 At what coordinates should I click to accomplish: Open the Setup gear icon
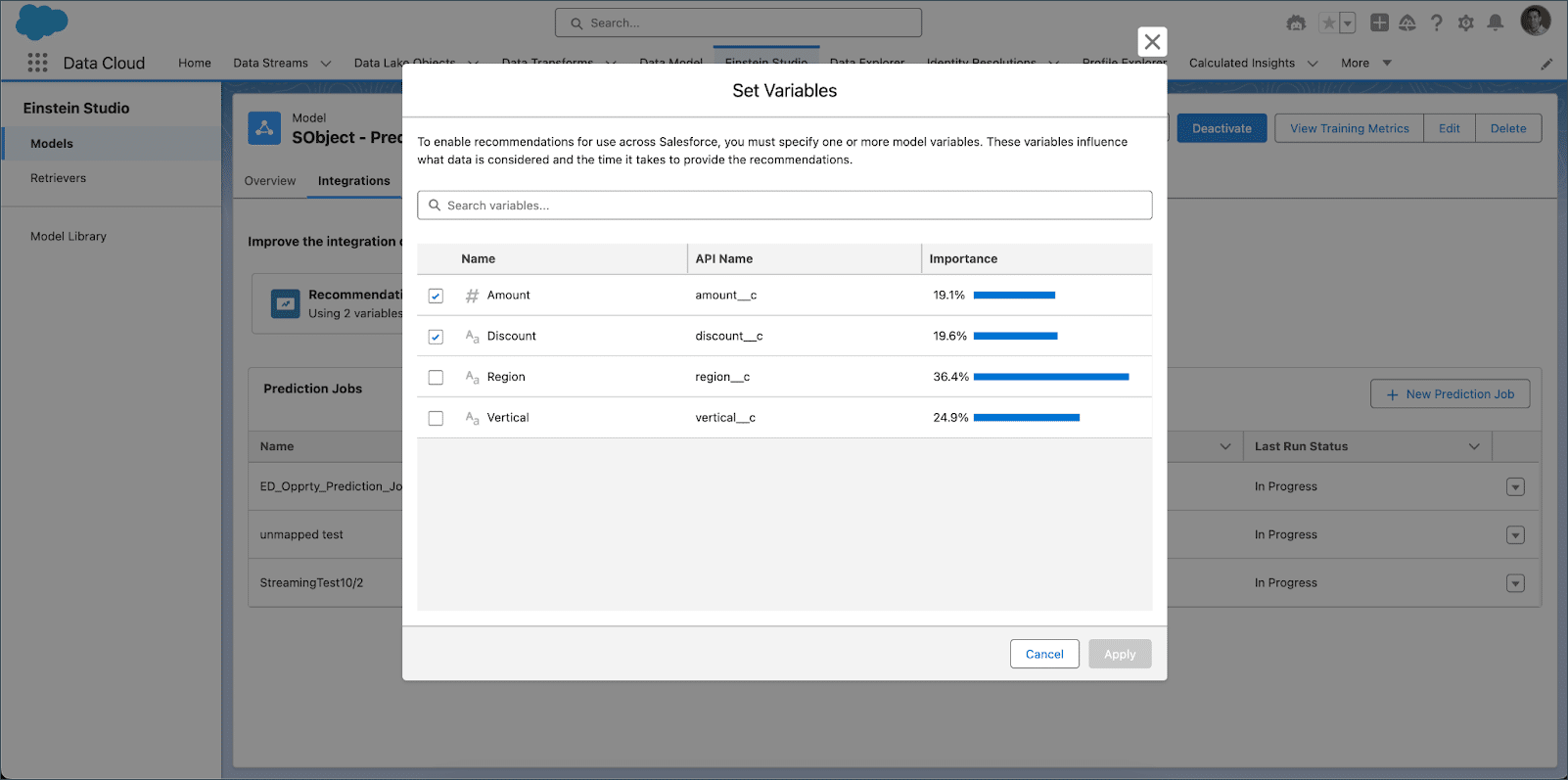pyautogui.click(x=1466, y=23)
